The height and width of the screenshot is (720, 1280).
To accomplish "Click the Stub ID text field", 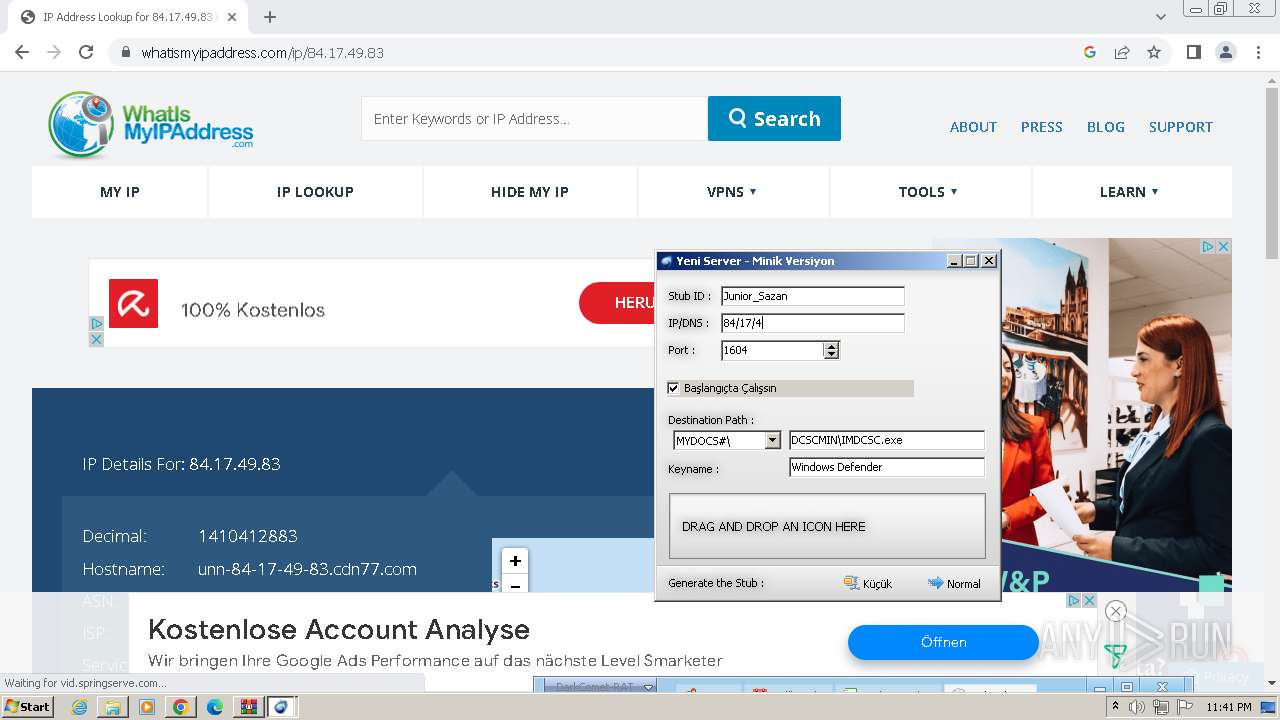I will [x=812, y=296].
